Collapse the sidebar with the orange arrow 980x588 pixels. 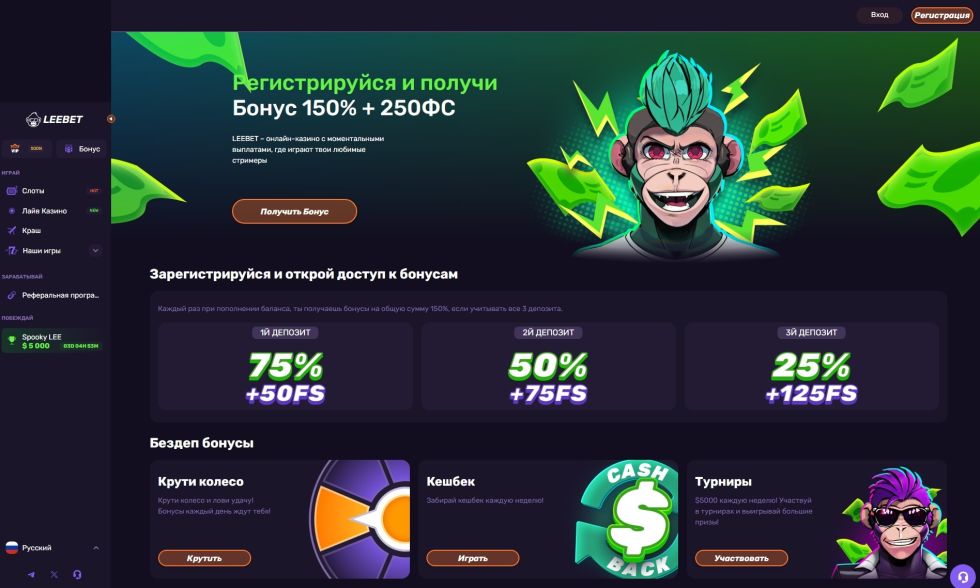(x=111, y=119)
